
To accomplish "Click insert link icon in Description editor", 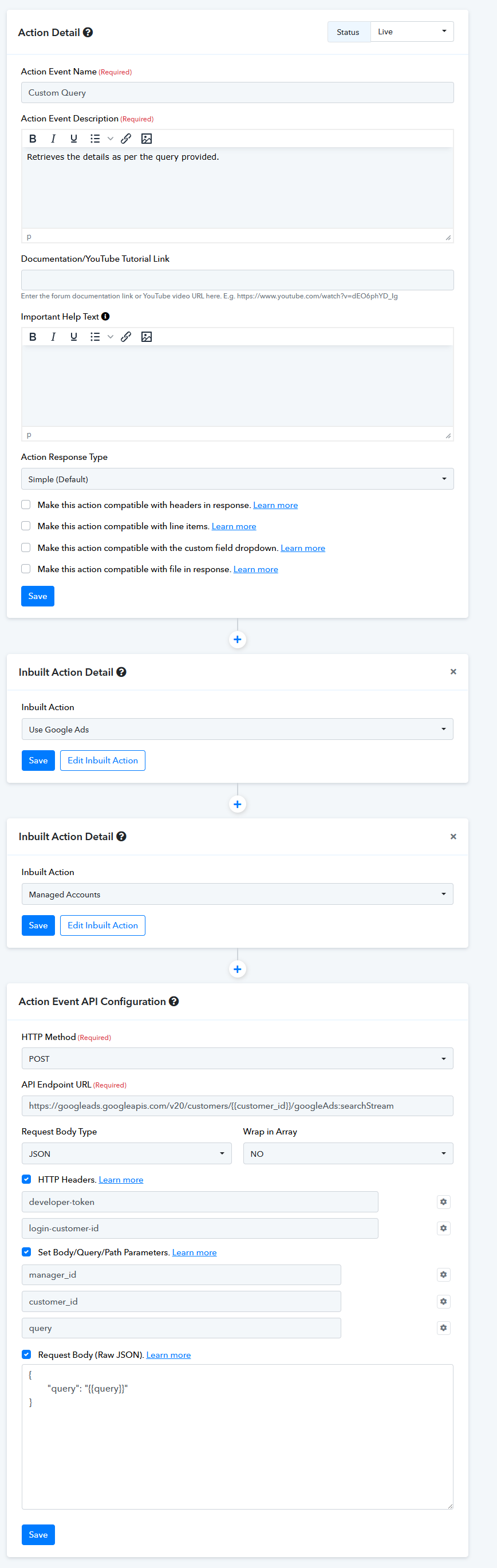I will (126, 139).
